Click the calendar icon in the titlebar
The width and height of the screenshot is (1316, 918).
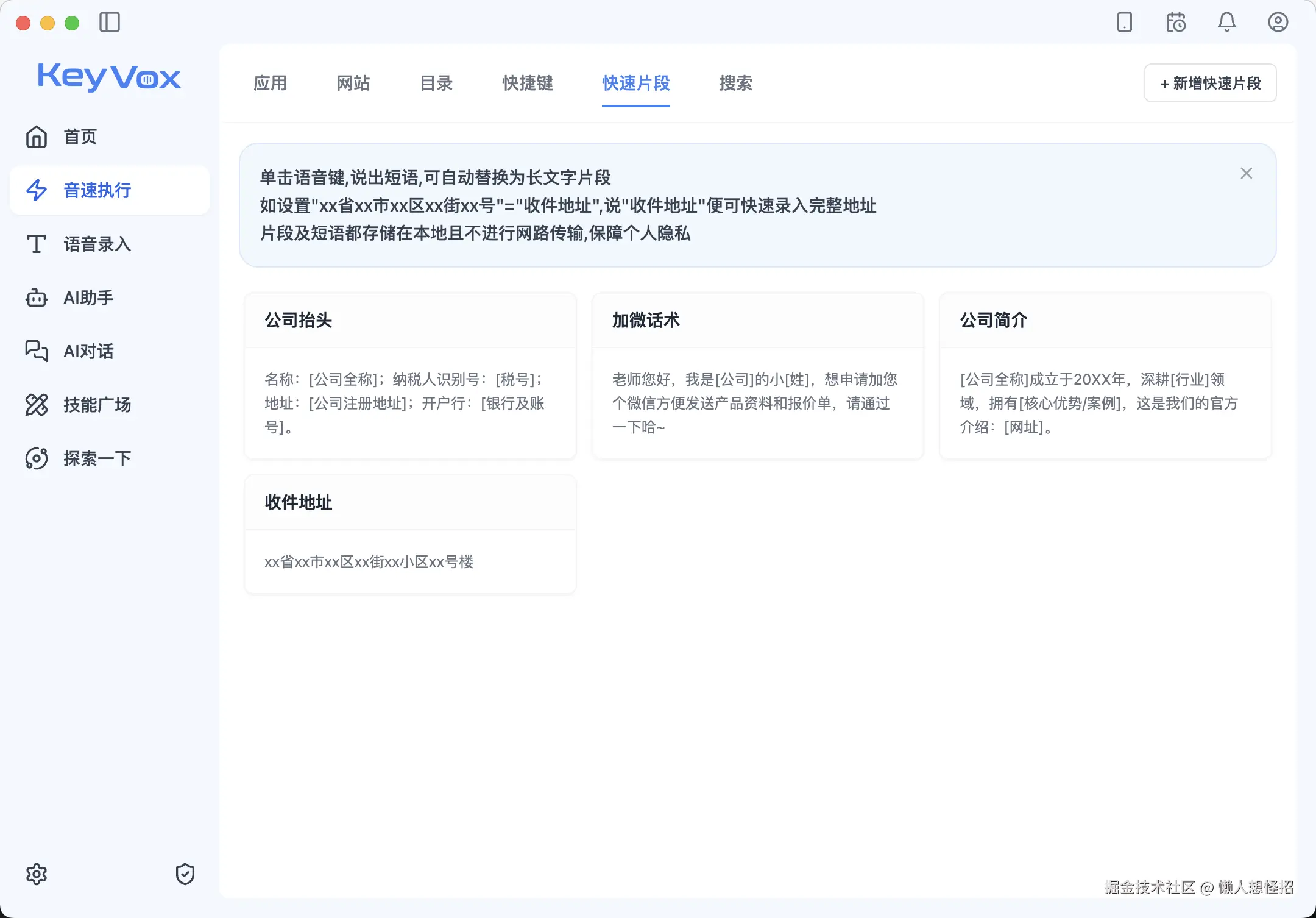click(1176, 23)
